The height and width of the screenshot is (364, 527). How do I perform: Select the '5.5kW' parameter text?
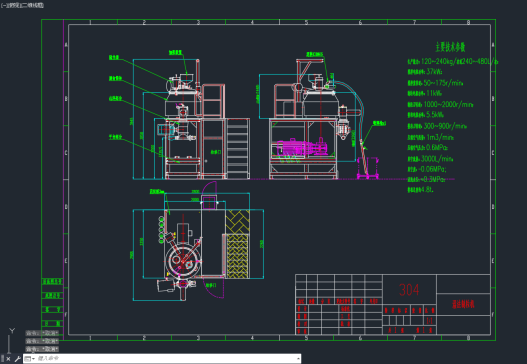435,115
